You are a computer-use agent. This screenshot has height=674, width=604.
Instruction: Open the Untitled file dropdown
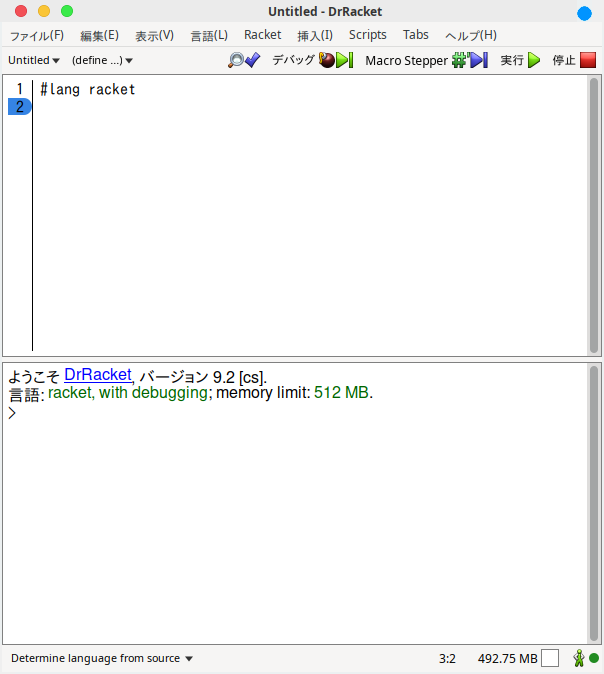click(34, 60)
